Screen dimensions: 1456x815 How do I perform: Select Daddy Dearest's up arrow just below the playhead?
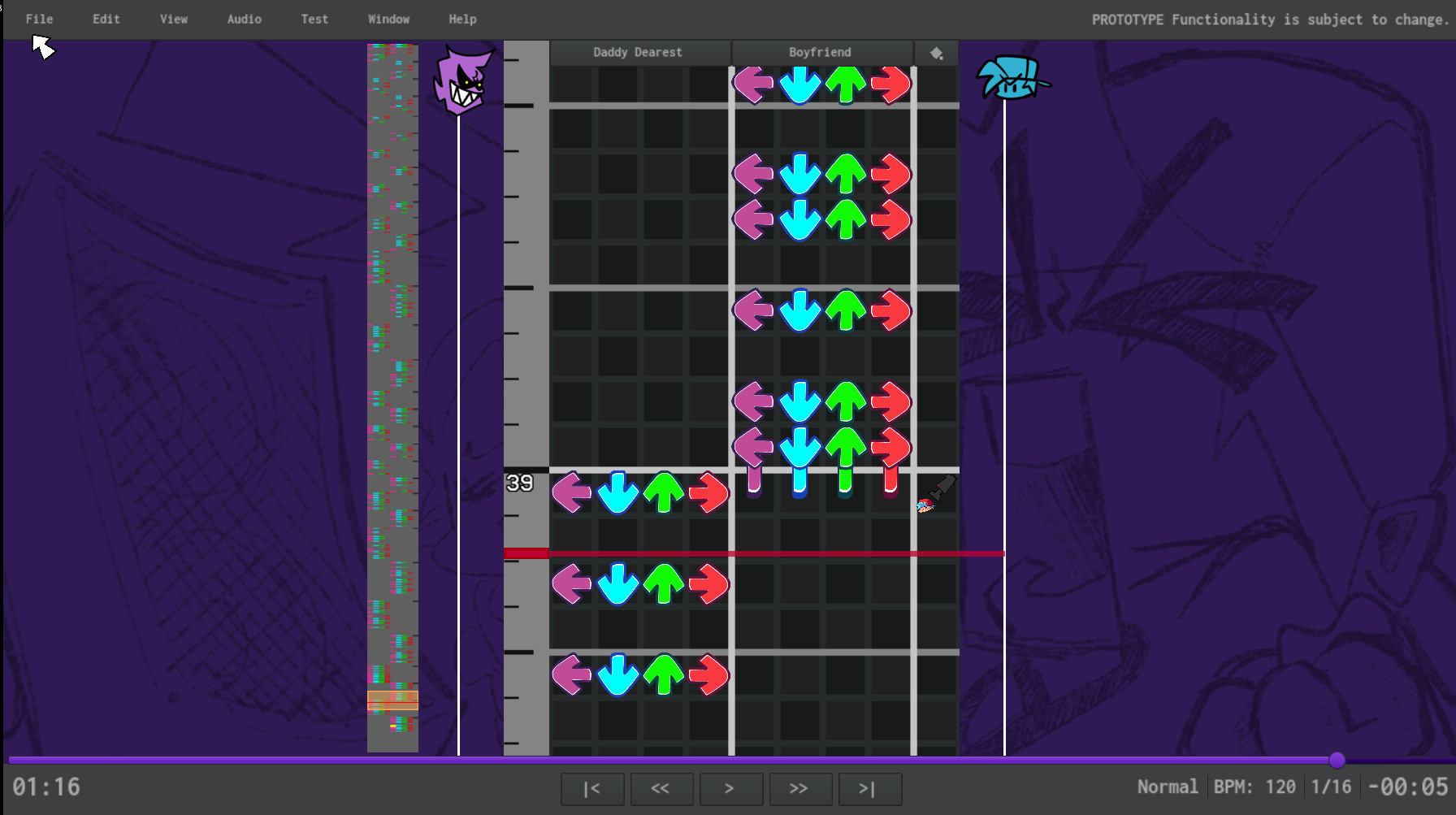664,583
